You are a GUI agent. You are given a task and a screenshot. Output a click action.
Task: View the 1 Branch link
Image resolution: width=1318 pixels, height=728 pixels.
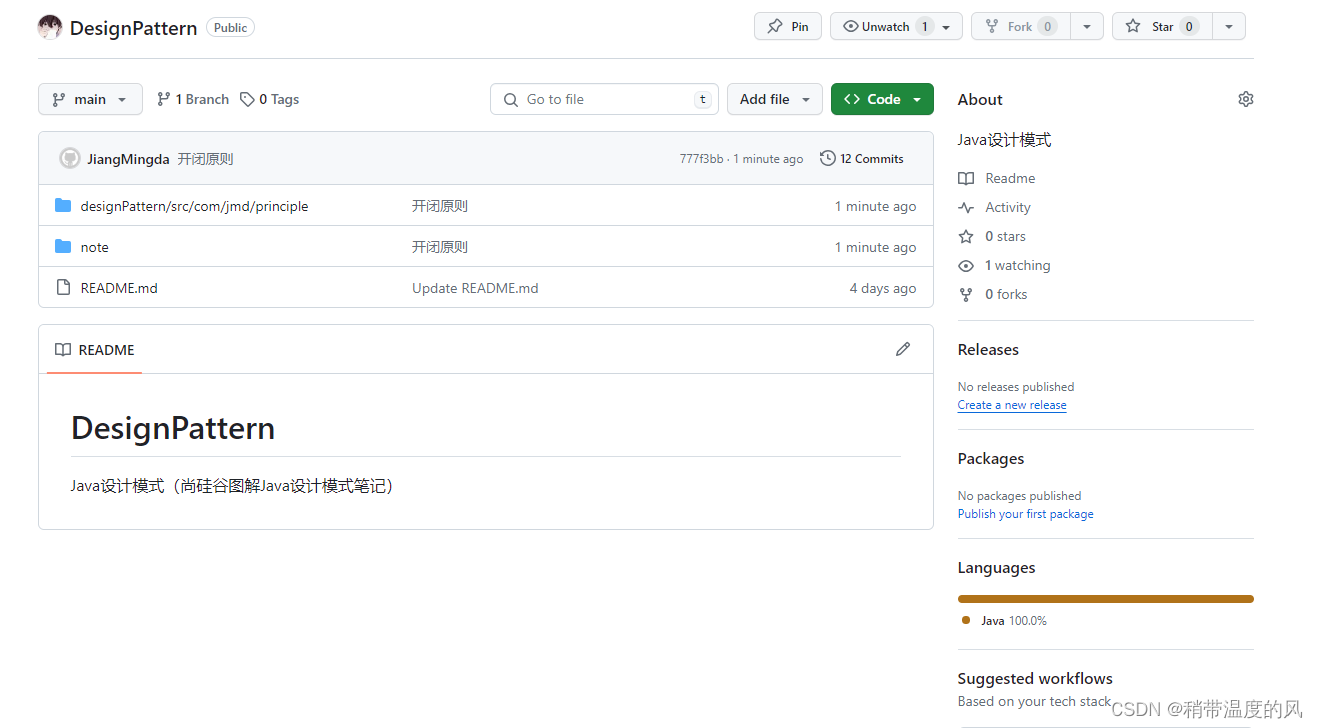click(193, 99)
